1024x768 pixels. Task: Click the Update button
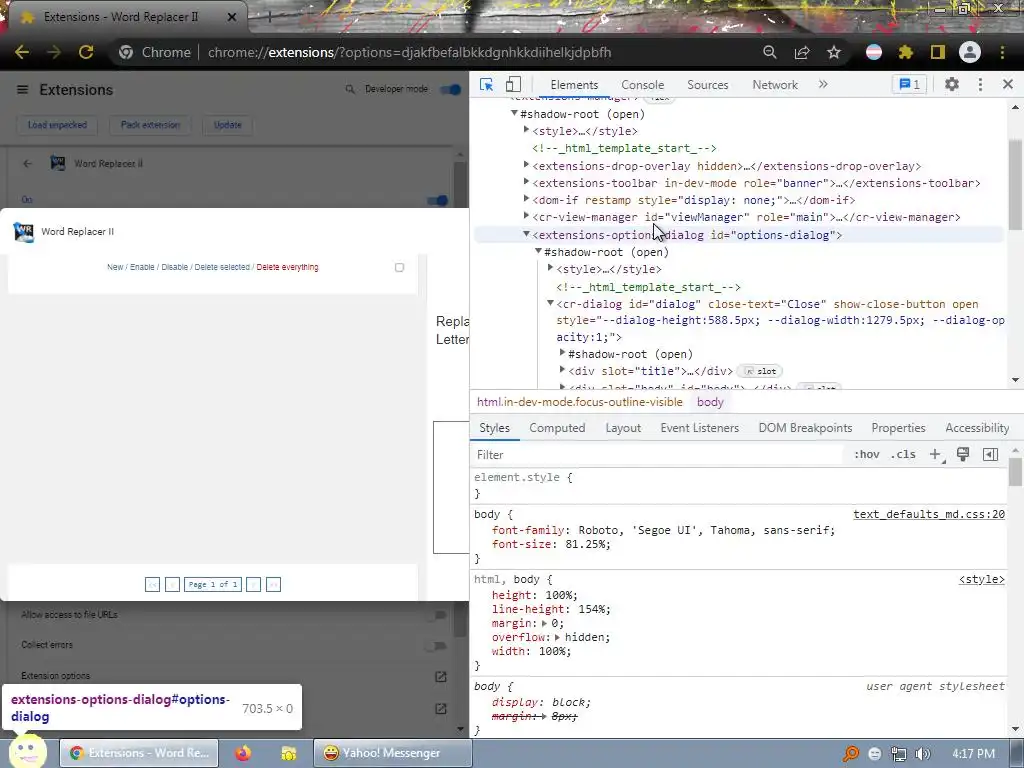coord(227,125)
